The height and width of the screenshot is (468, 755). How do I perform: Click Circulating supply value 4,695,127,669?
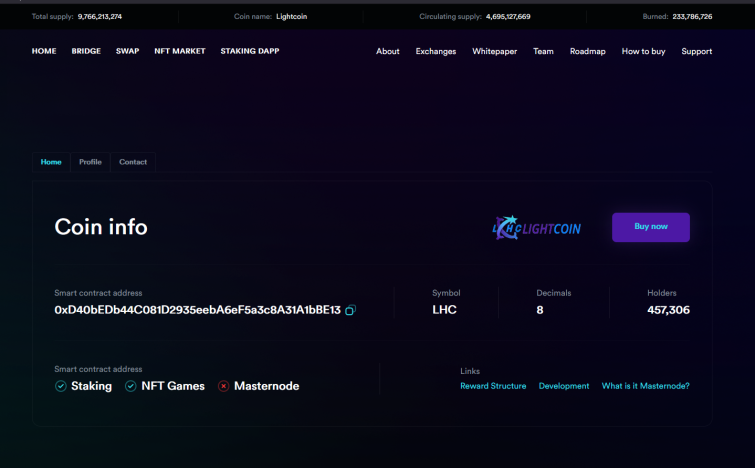click(x=508, y=16)
